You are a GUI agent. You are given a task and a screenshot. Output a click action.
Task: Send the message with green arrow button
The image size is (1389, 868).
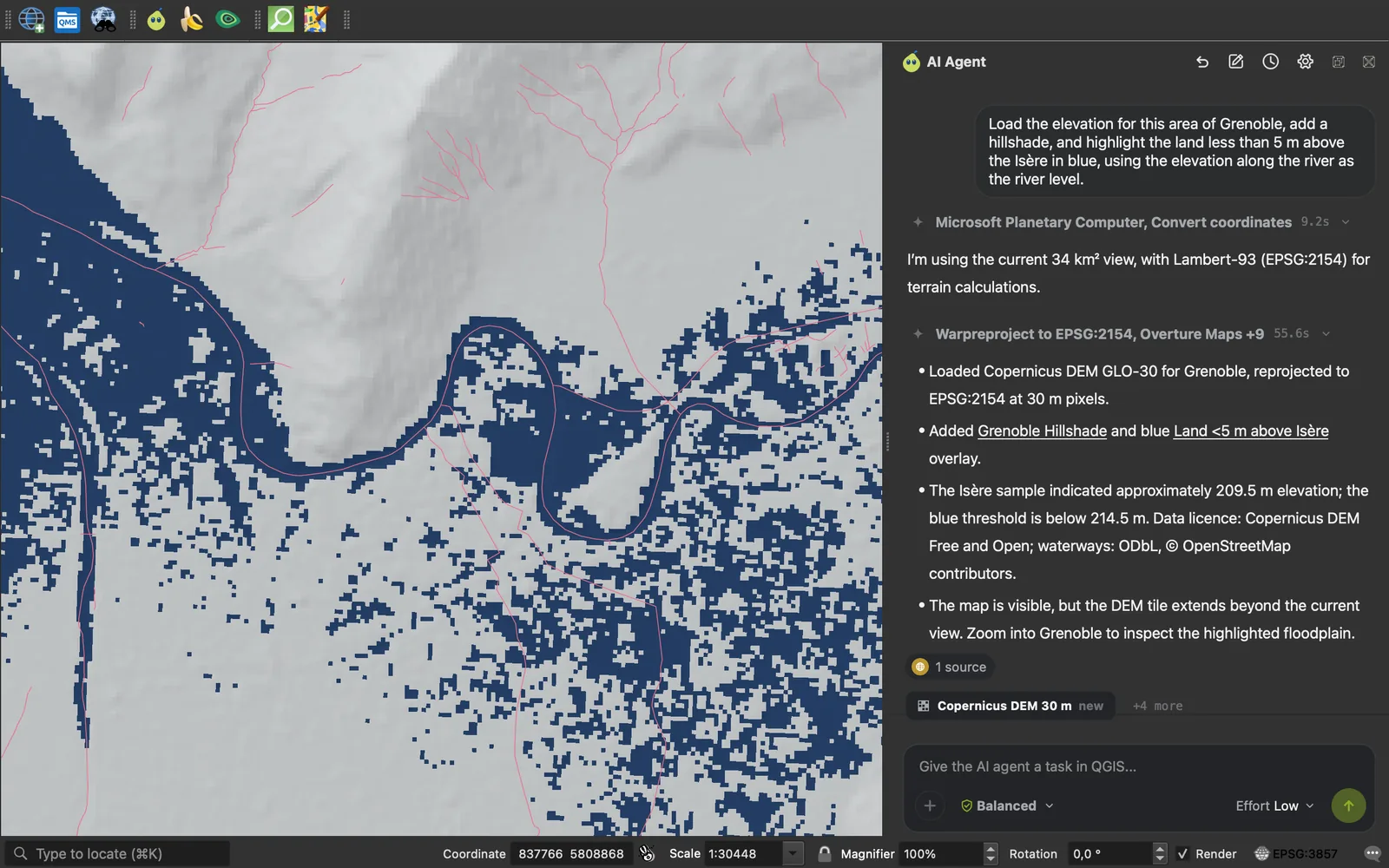(1348, 806)
